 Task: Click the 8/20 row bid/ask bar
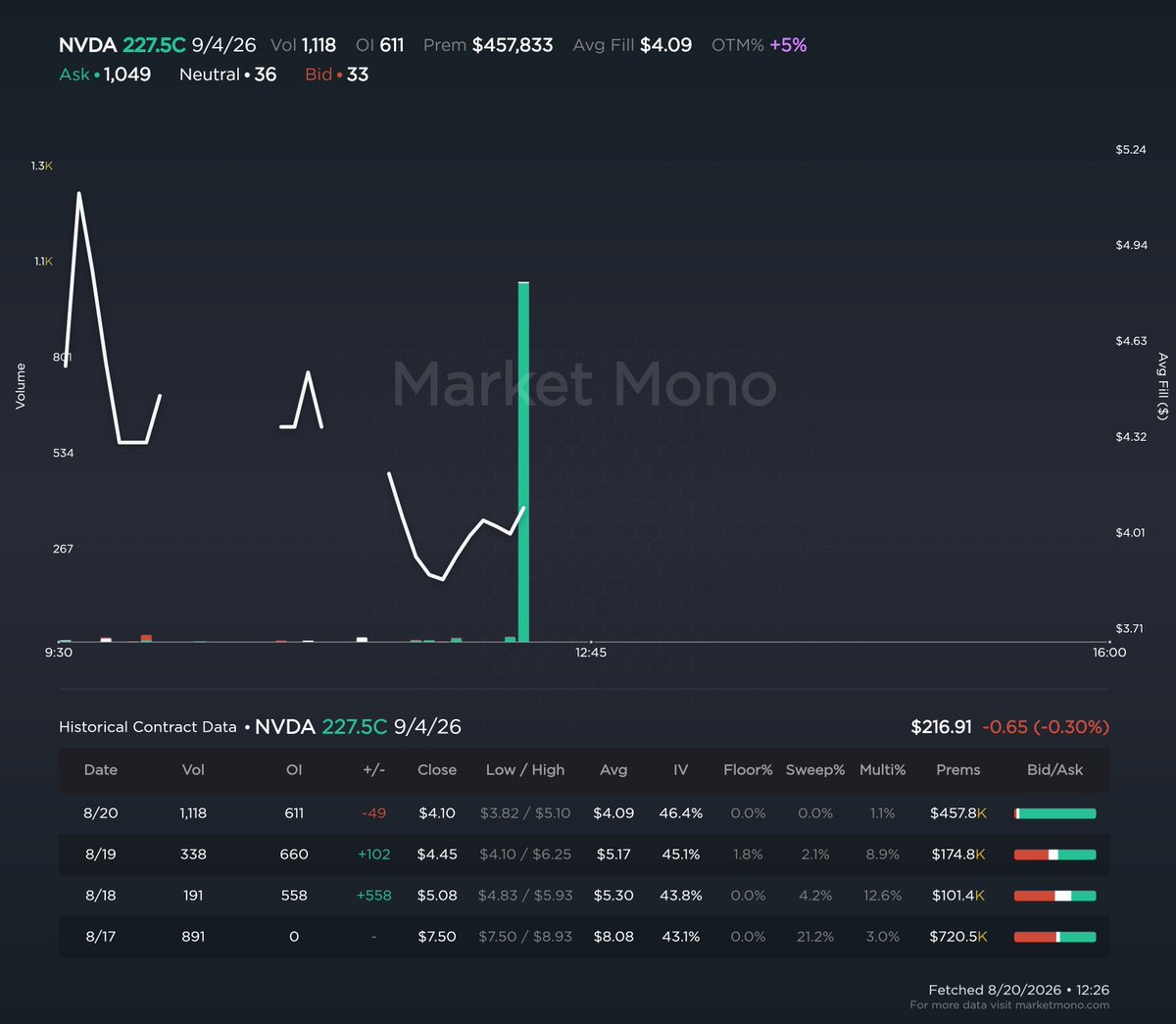tap(1055, 813)
